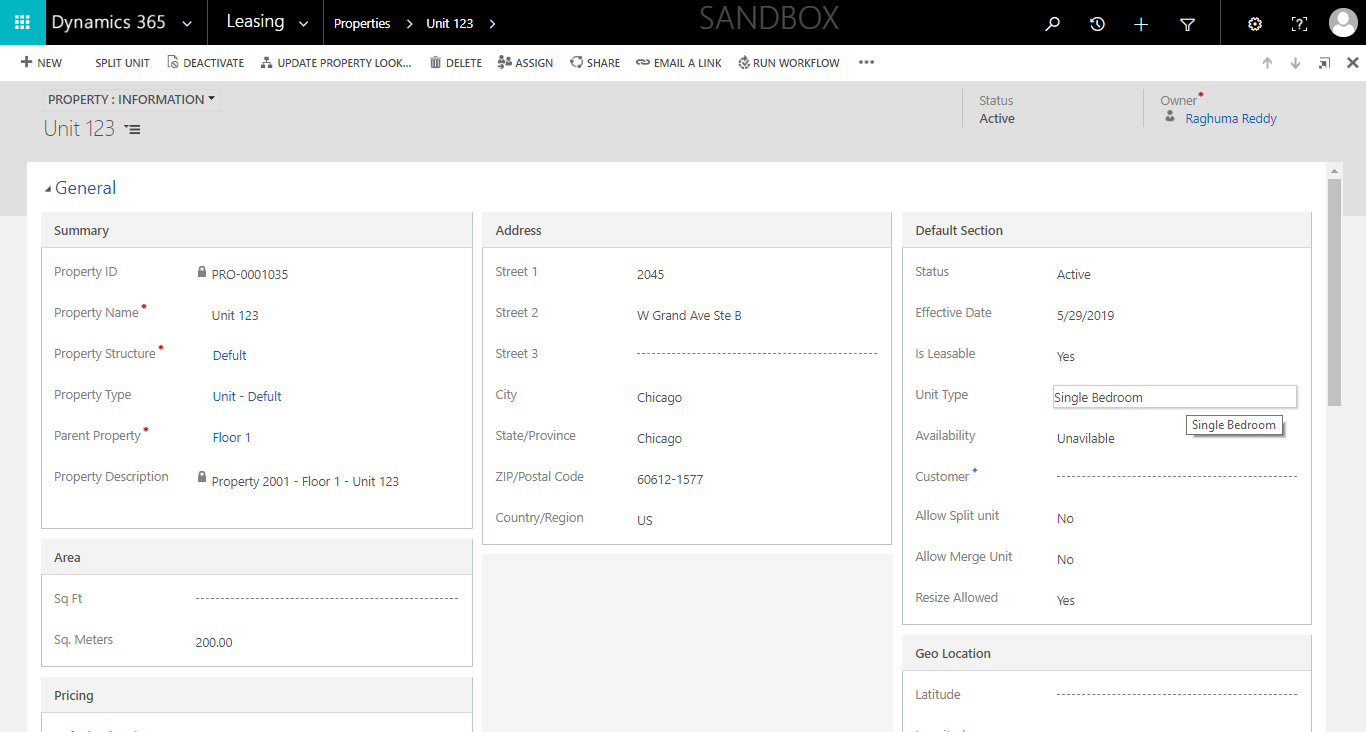Click the vertical scrollbar on the form
The width and height of the screenshot is (1366, 732).
point(1334,292)
